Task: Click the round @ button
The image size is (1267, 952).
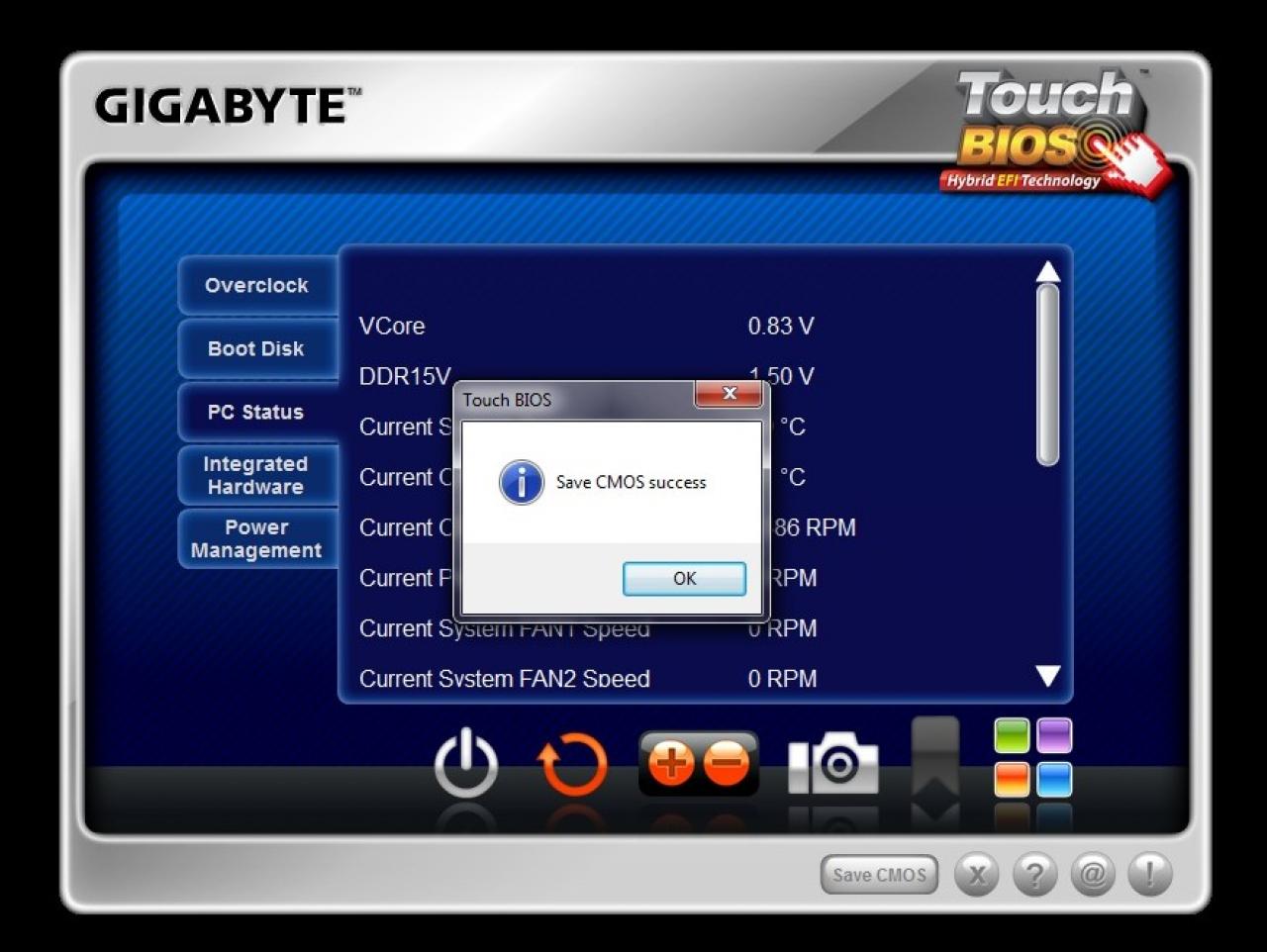Action: point(1093,875)
